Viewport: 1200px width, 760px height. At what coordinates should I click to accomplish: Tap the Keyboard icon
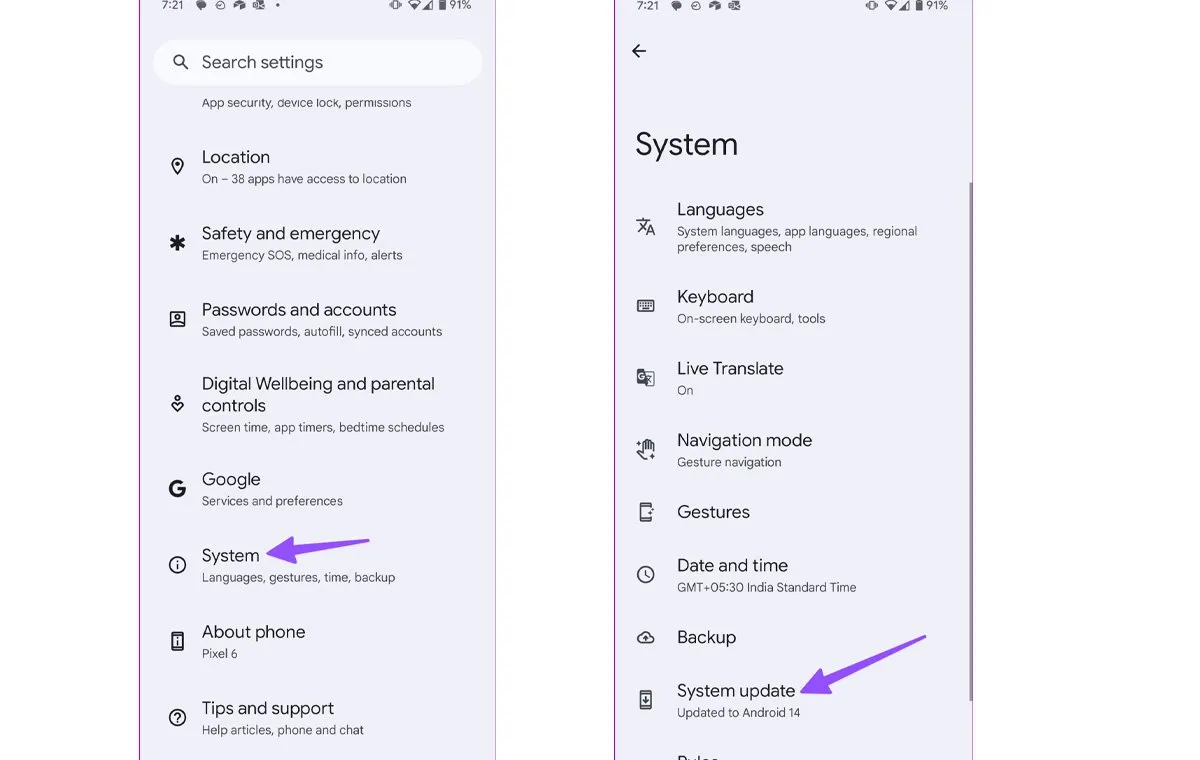tap(646, 306)
